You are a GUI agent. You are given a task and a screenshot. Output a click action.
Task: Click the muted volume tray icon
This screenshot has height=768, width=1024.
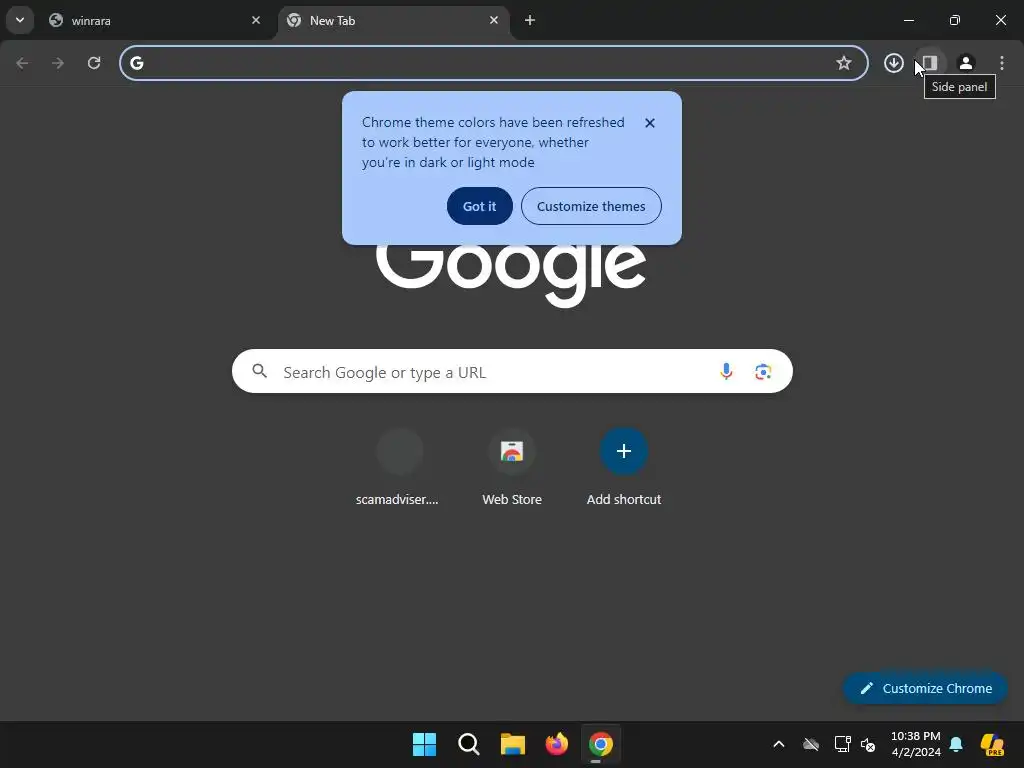[x=868, y=744]
